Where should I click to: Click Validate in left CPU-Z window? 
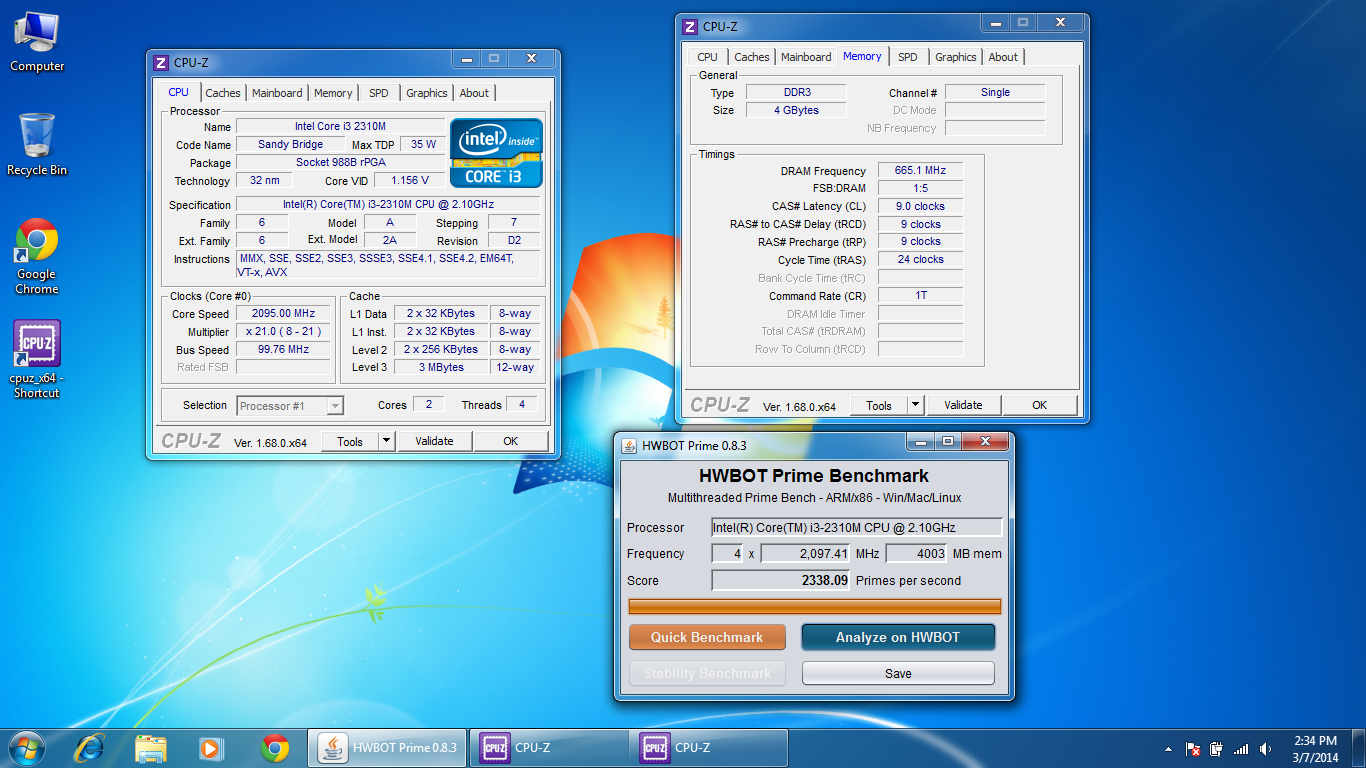pyautogui.click(x=434, y=441)
